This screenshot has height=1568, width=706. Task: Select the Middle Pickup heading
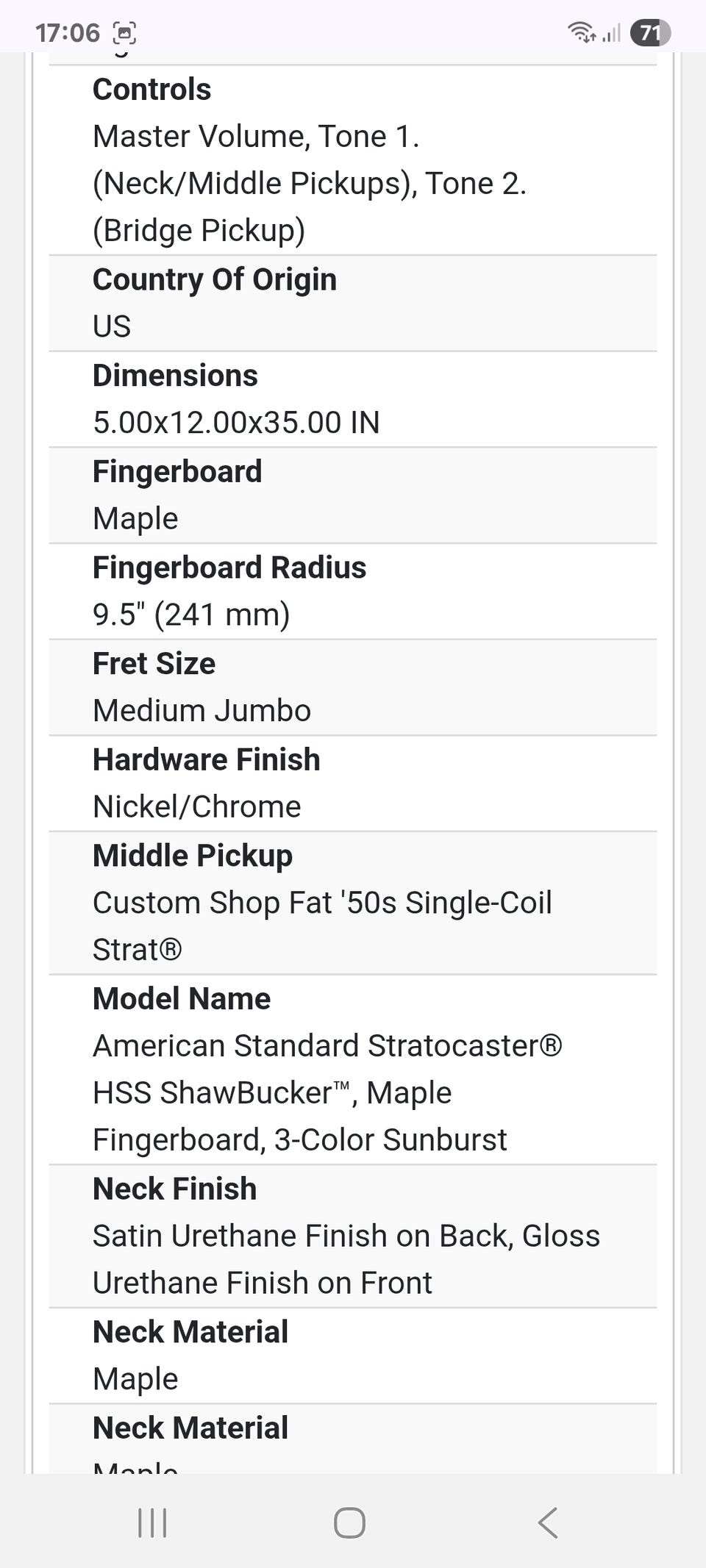pyautogui.click(x=193, y=856)
